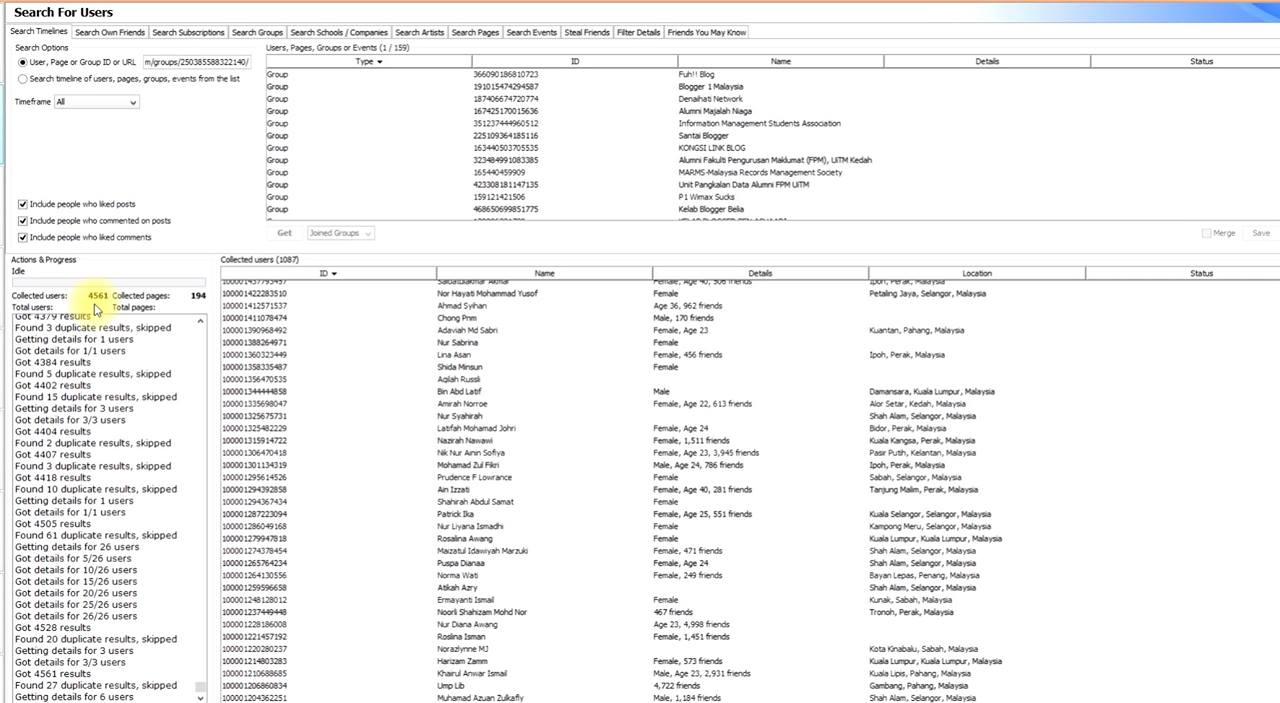Select user Nur Diana Awang row
This screenshot has height=703, width=1280.
tap(750, 624)
